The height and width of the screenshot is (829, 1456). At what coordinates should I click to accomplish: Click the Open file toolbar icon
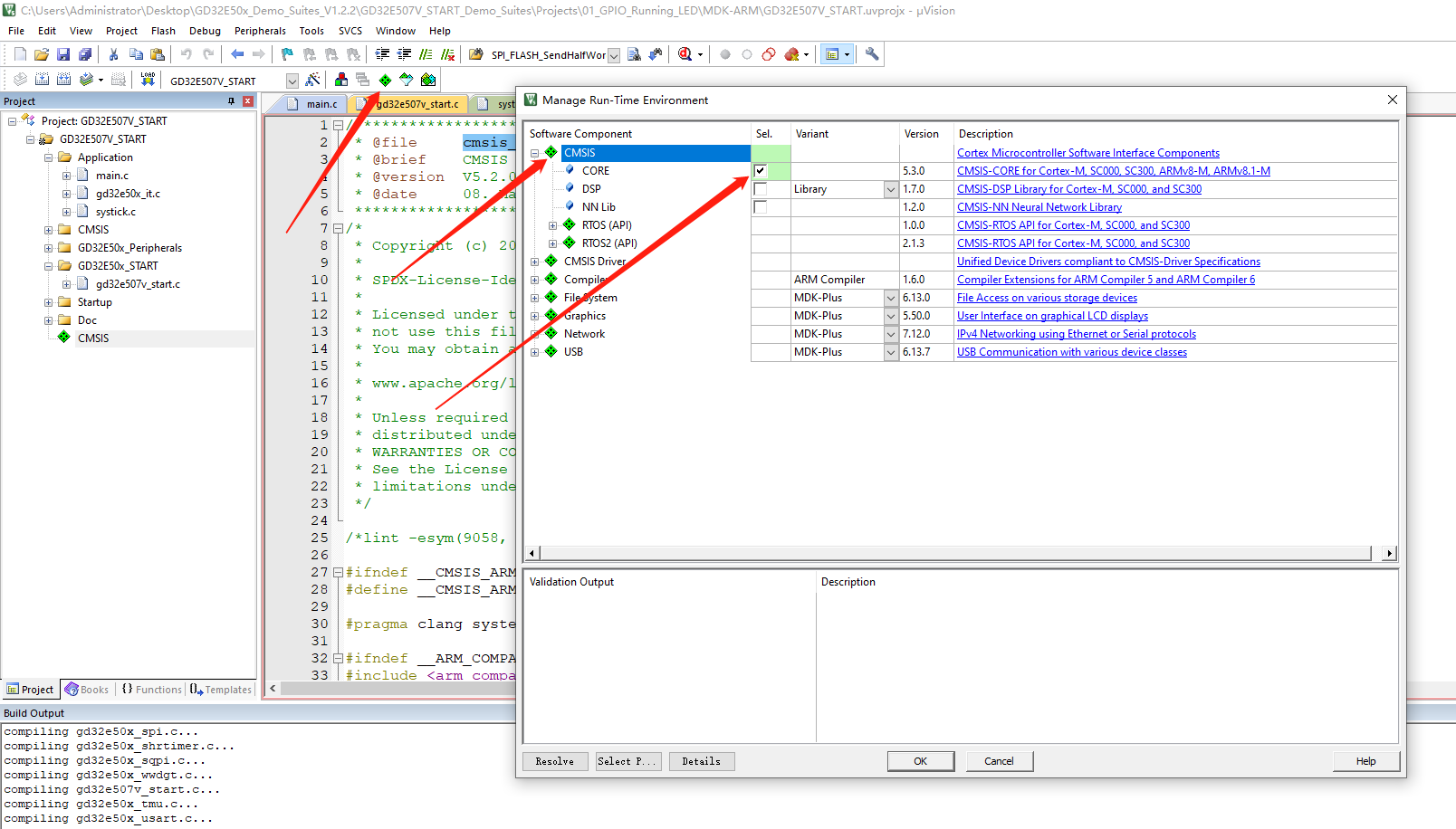[x=42, y=54]
